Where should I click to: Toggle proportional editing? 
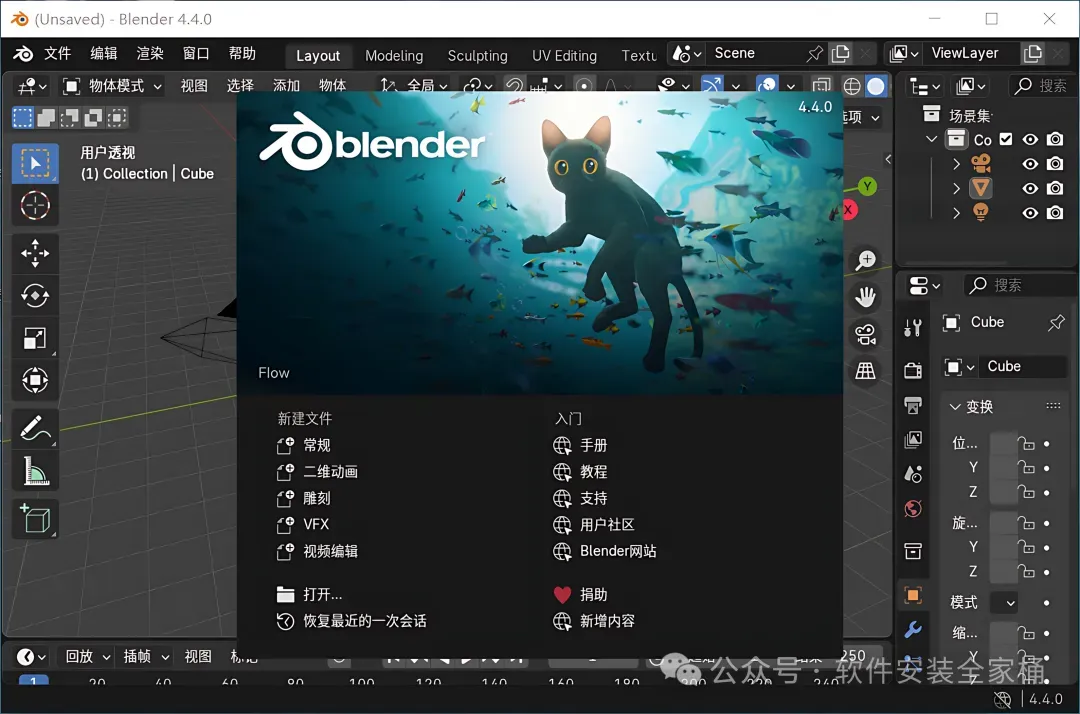pyautogui.click(x=583, y=86)
